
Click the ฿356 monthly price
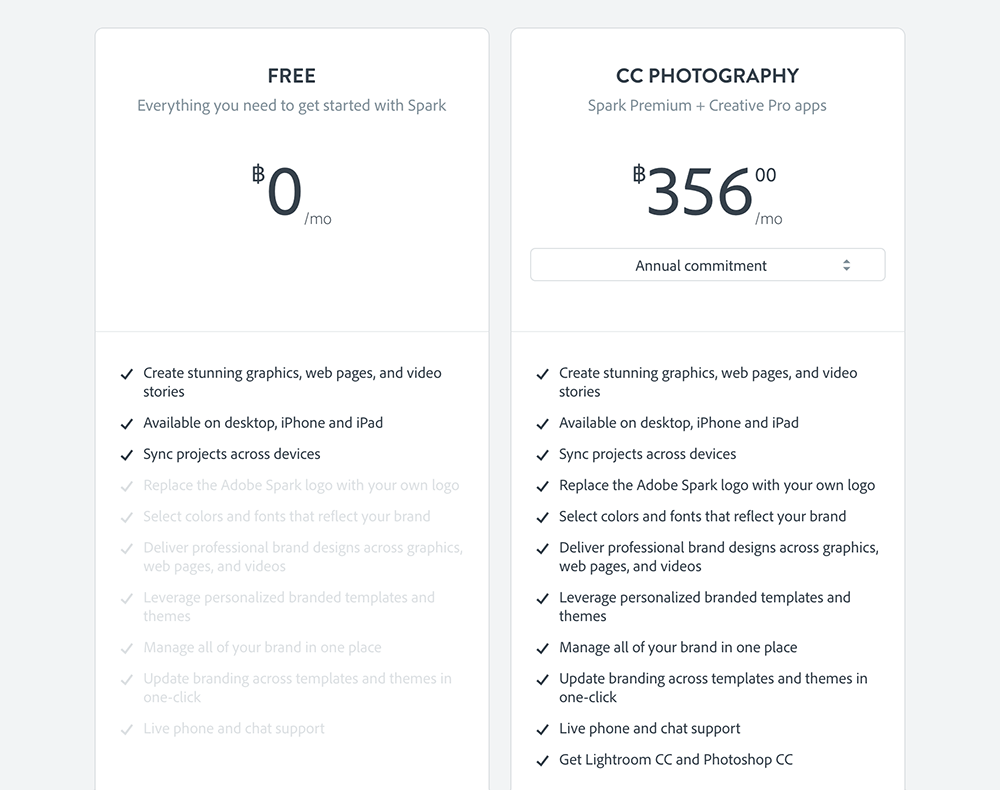pos(700,191)
